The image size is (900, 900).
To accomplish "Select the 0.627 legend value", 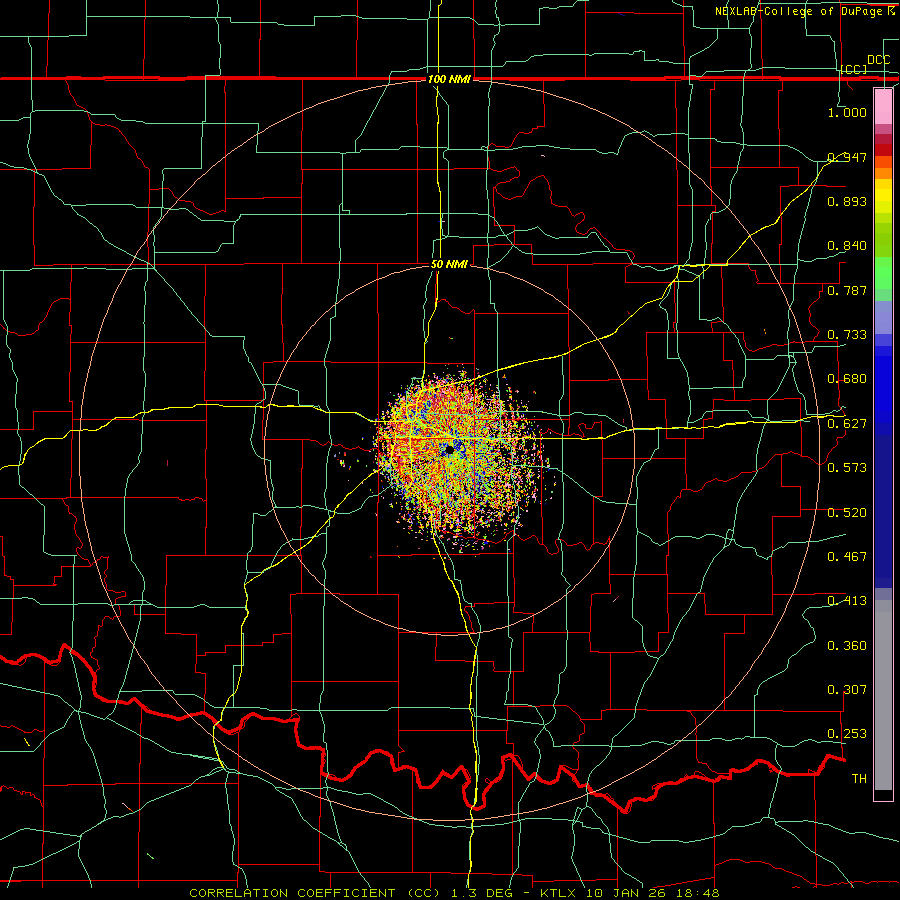I will [847, 424].
